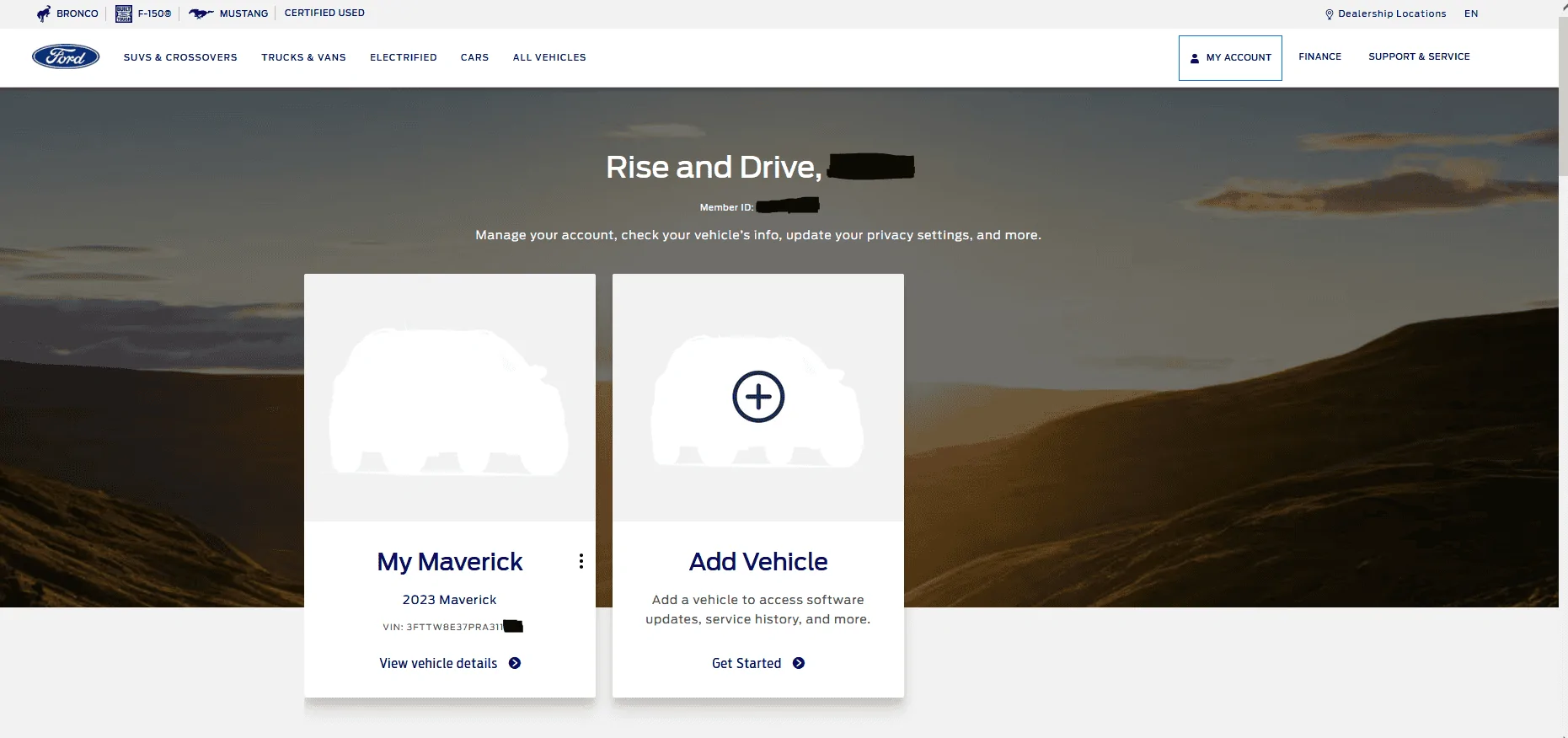The height and width of the screenshot is (738, 1568).
Task: Click the plus icon to add a vehicle
Action: click(x=758, y=397)
